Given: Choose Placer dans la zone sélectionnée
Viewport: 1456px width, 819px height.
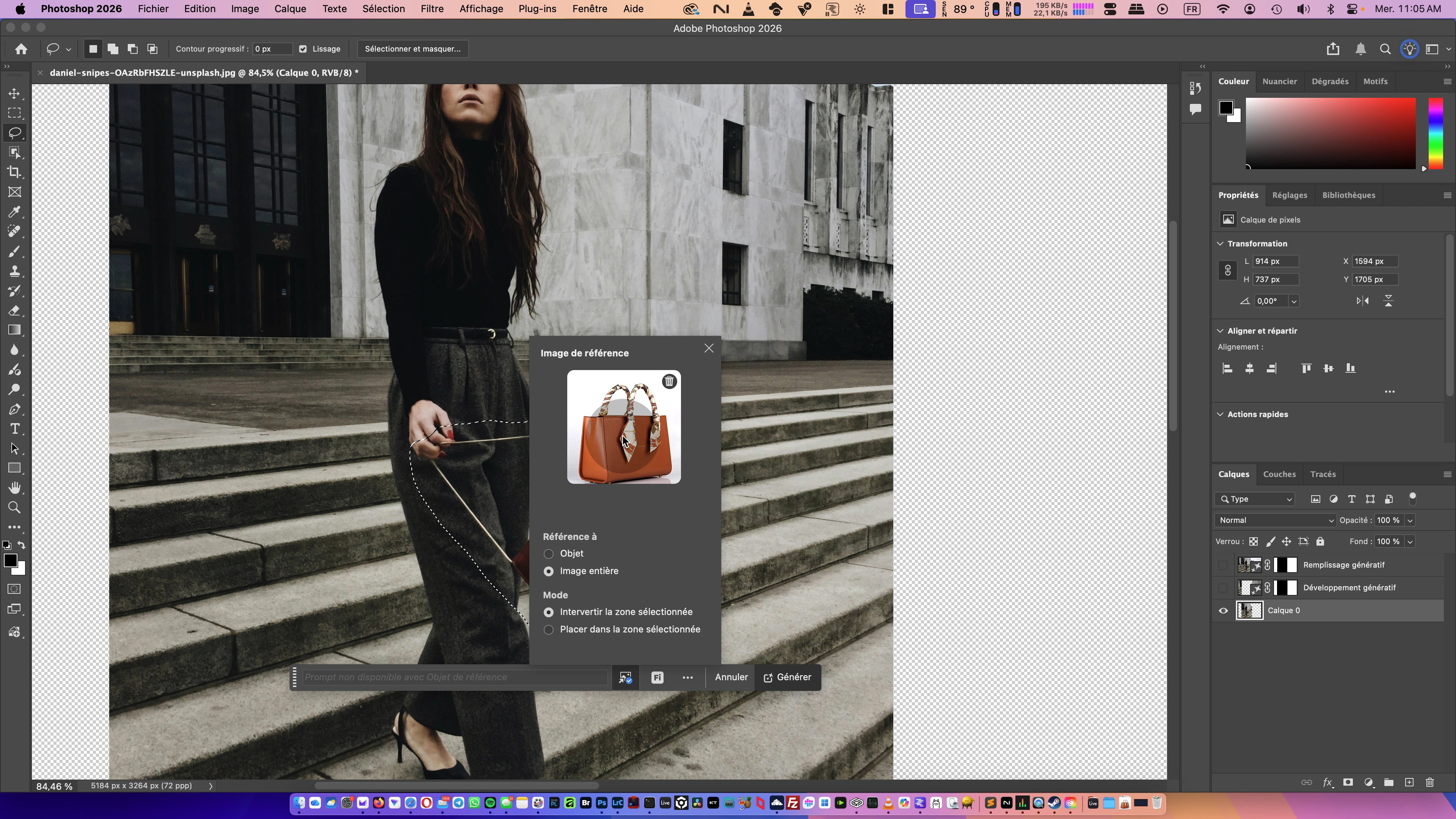Looking at the screenshot, I should pyautogui.click(x=548, y=630).
